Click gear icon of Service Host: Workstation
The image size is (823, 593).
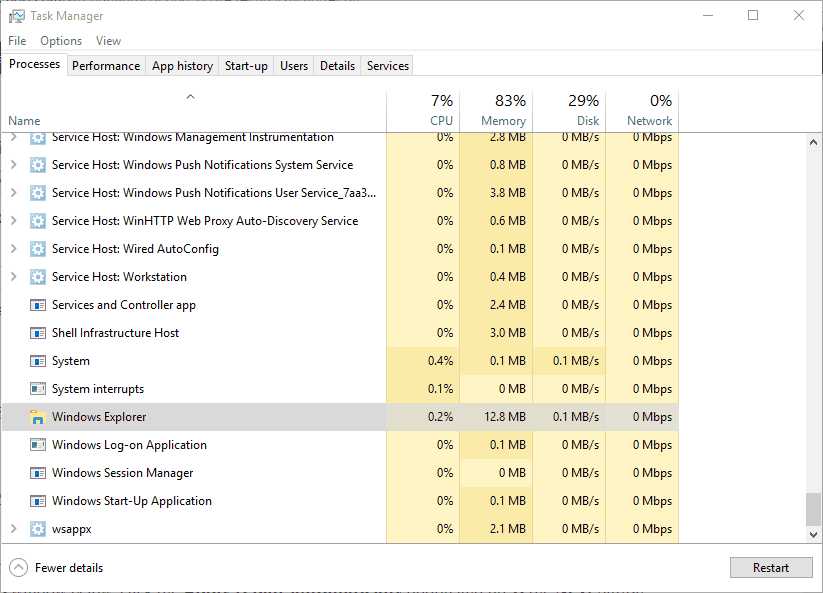pyautogui.click(x=38, y=277)
